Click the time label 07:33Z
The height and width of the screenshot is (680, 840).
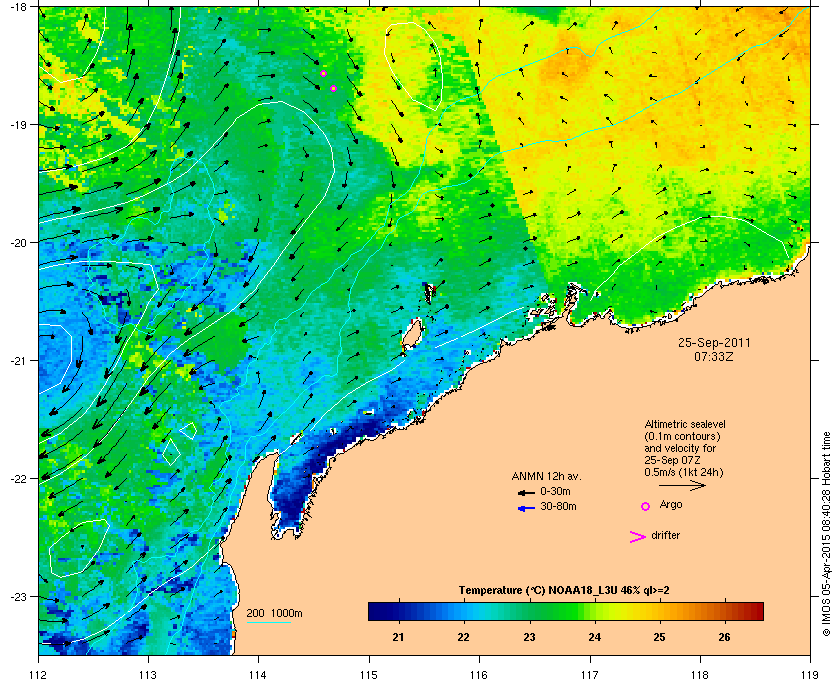point(714,356)
